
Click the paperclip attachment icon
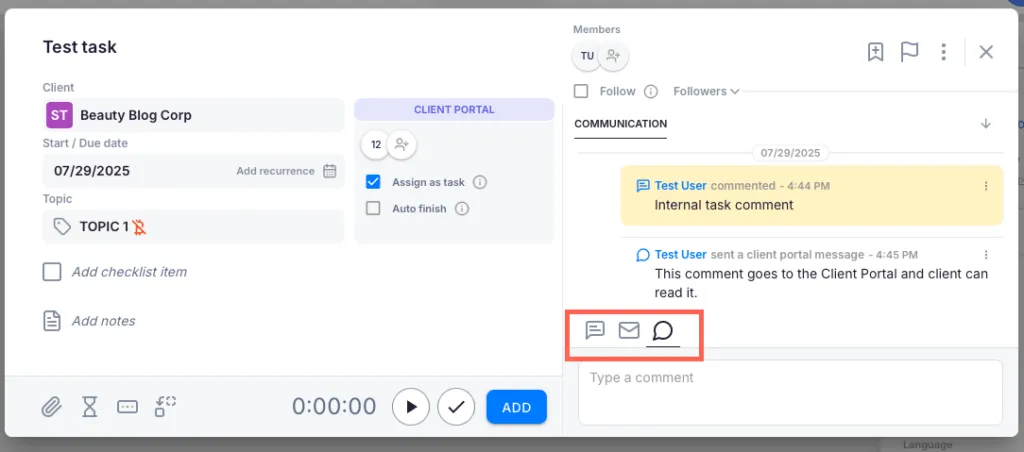[52, 406]
